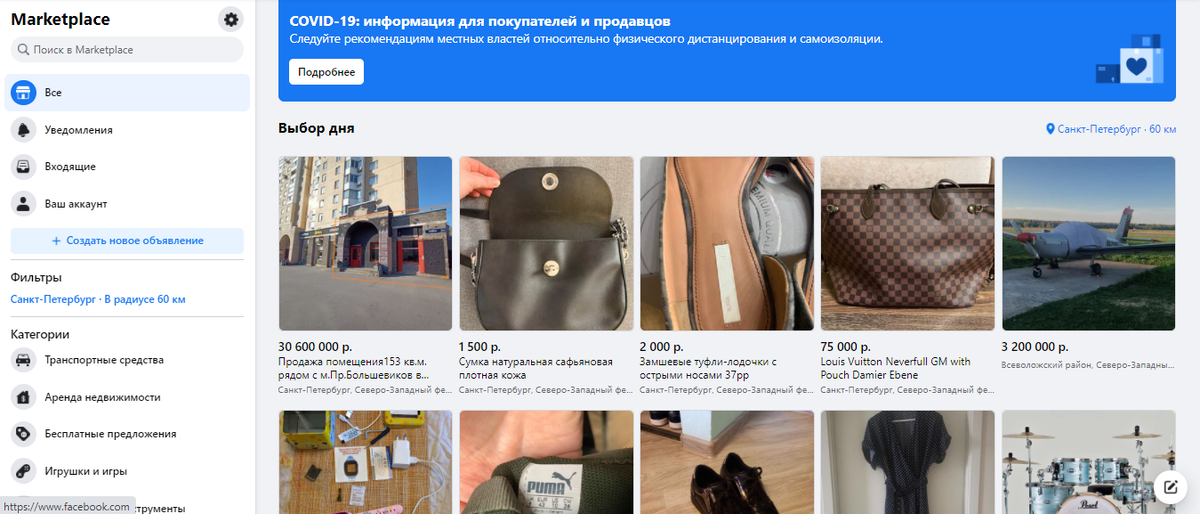
Task: Open airplane listing thumbnail for 3 200 000 р.
Action: pyautogui.click(x=1088, y=243)
